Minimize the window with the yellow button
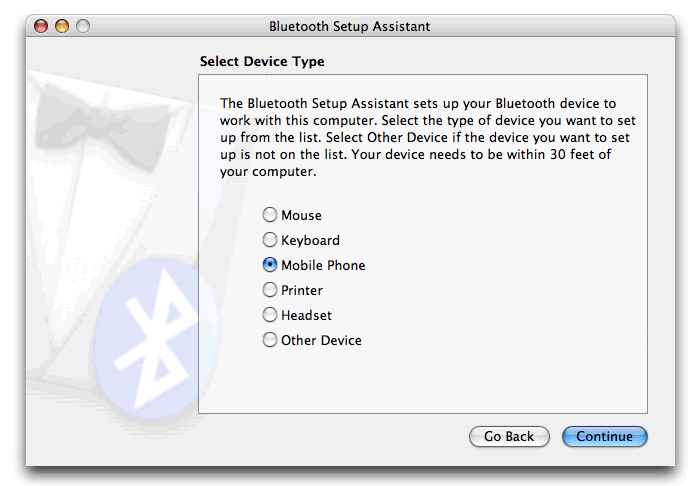This screenshot has width=696, height=486. point(62,26)
